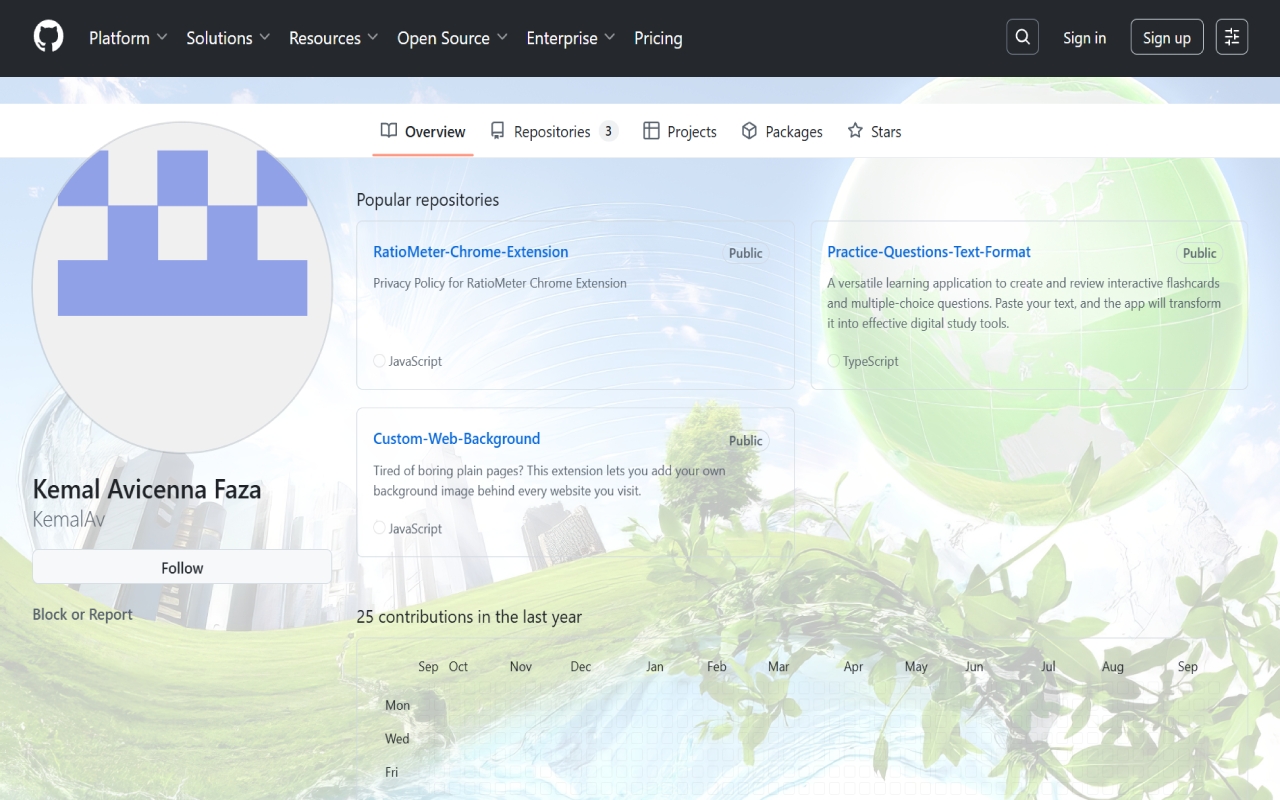Click the command palette icon top right

(x=1231, y=36)
